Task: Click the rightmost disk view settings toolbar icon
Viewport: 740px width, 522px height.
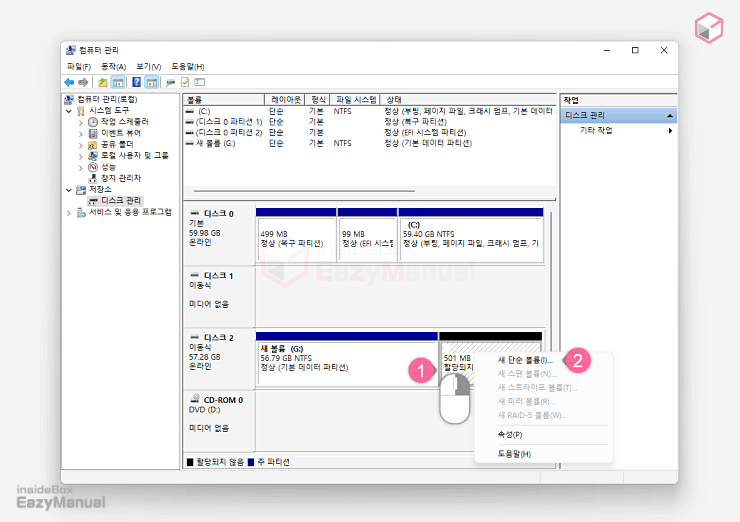Action: [200, 83]
